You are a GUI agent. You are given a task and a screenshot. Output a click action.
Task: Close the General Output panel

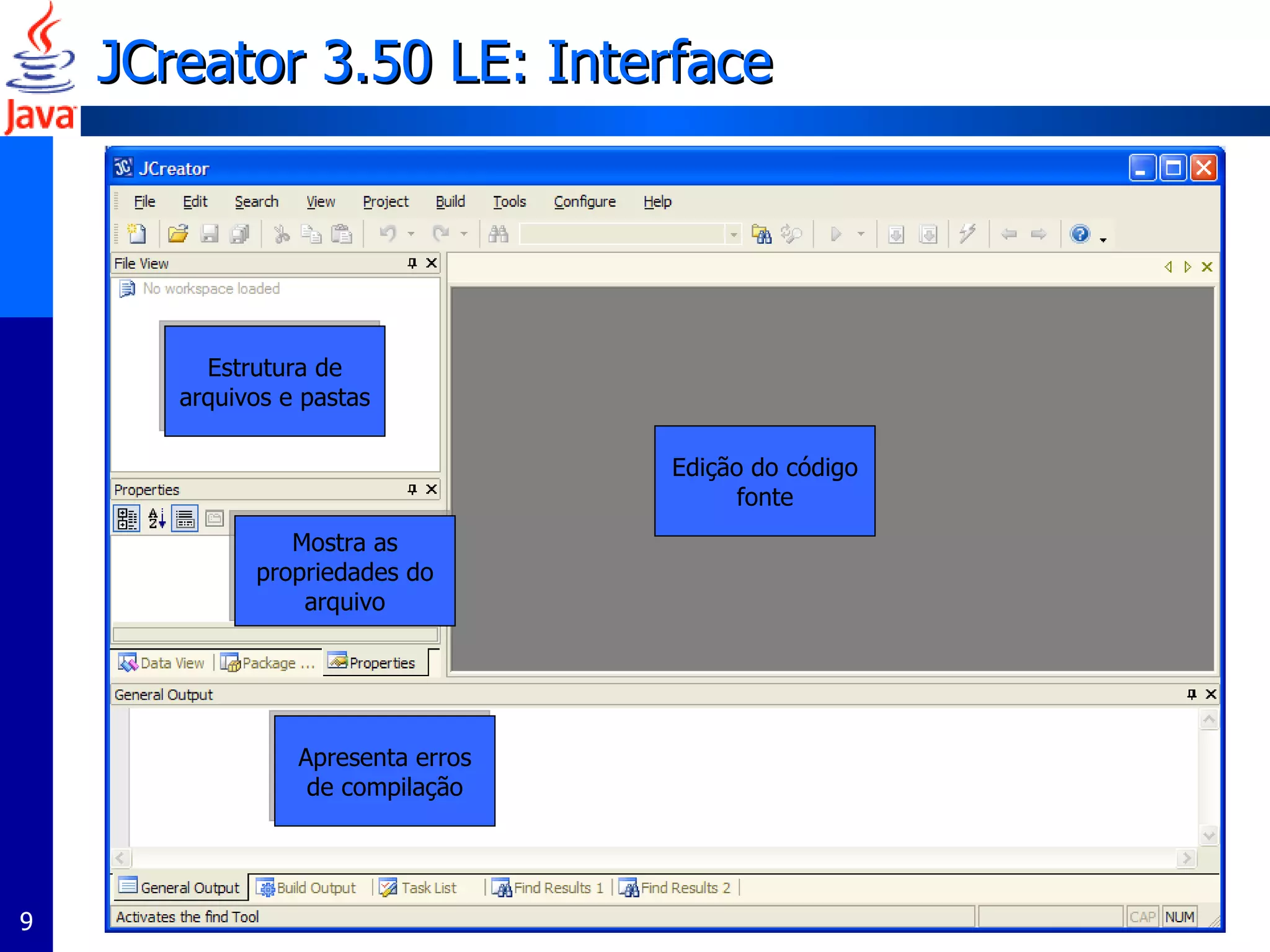(1210, 694)
